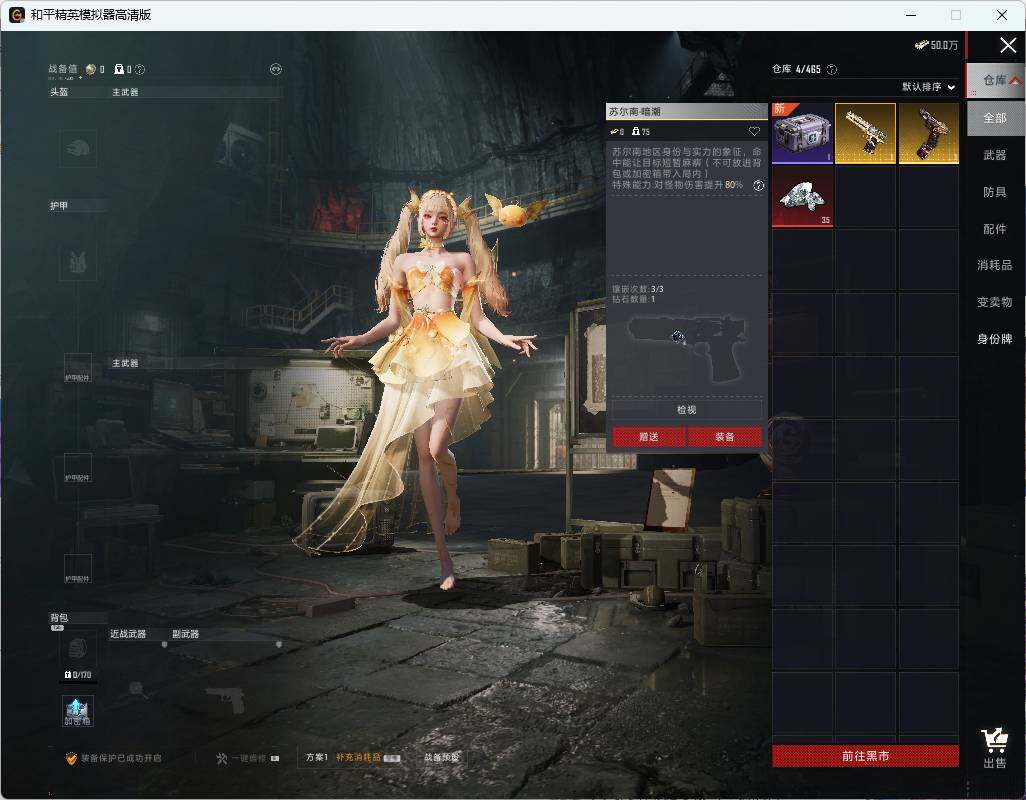Click the 装备保护已成功开启 status text

(x=120, y=758)
